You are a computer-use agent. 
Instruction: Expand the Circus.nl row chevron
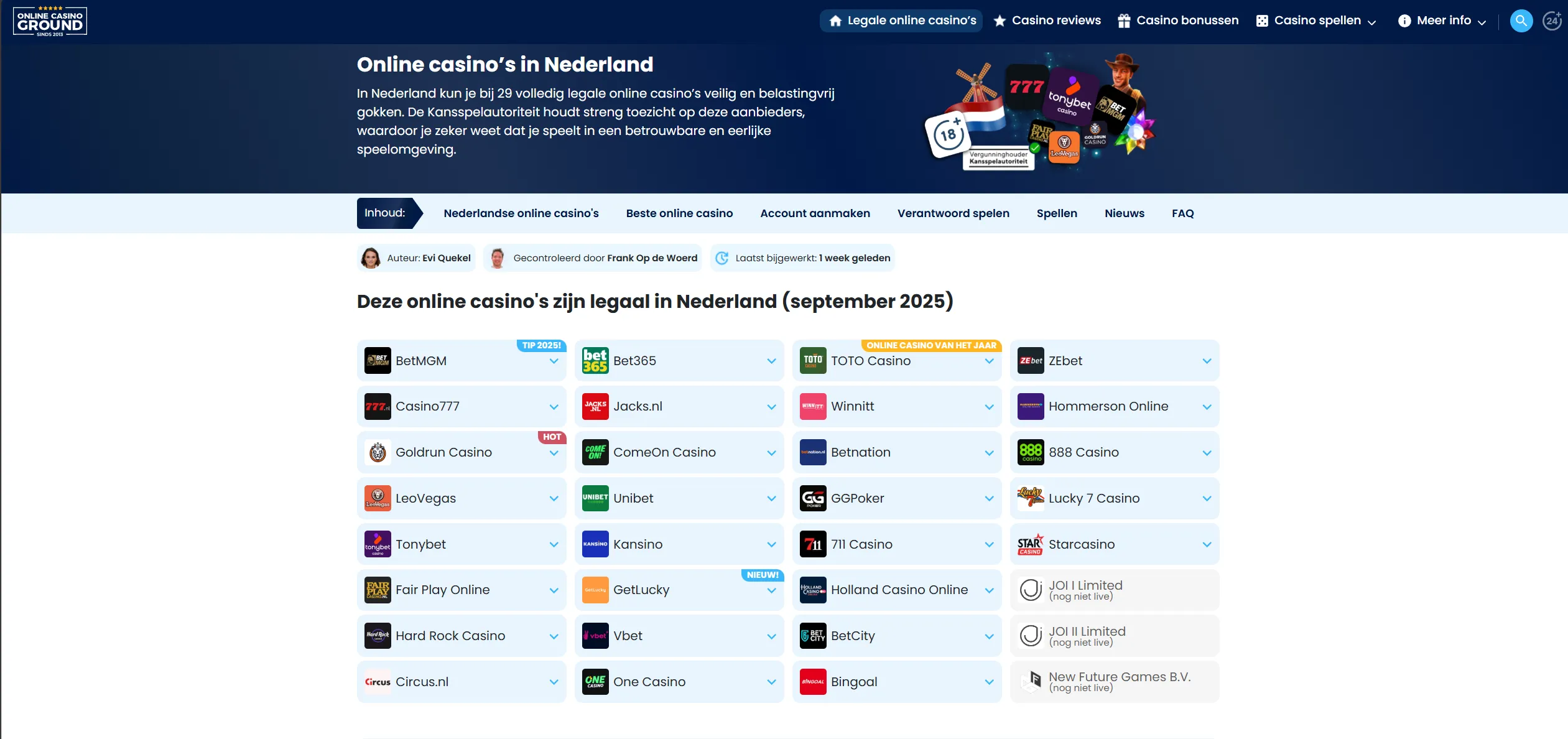(x=554, y=682)
